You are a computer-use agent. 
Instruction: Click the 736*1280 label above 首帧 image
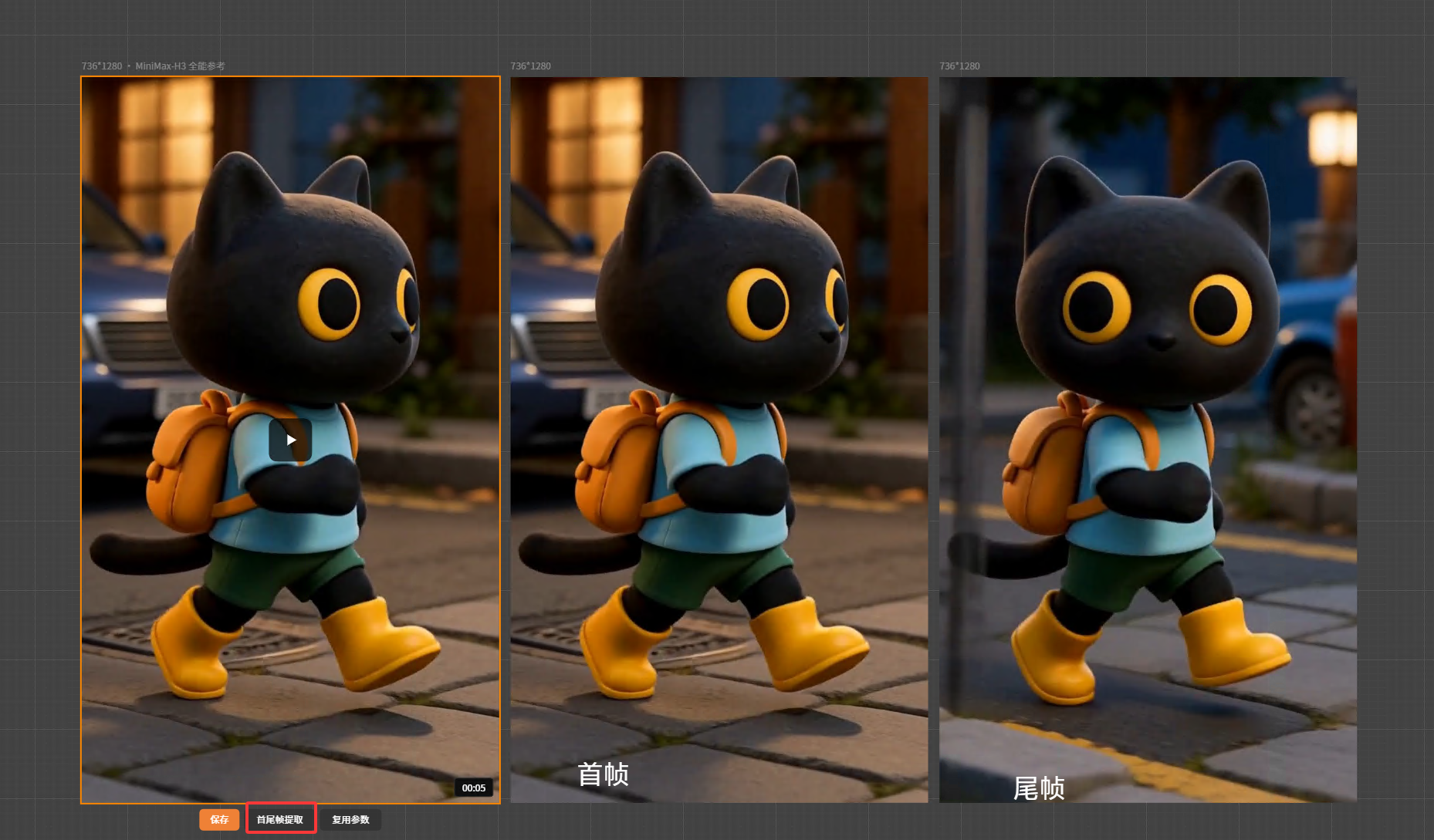coord(530,66)
